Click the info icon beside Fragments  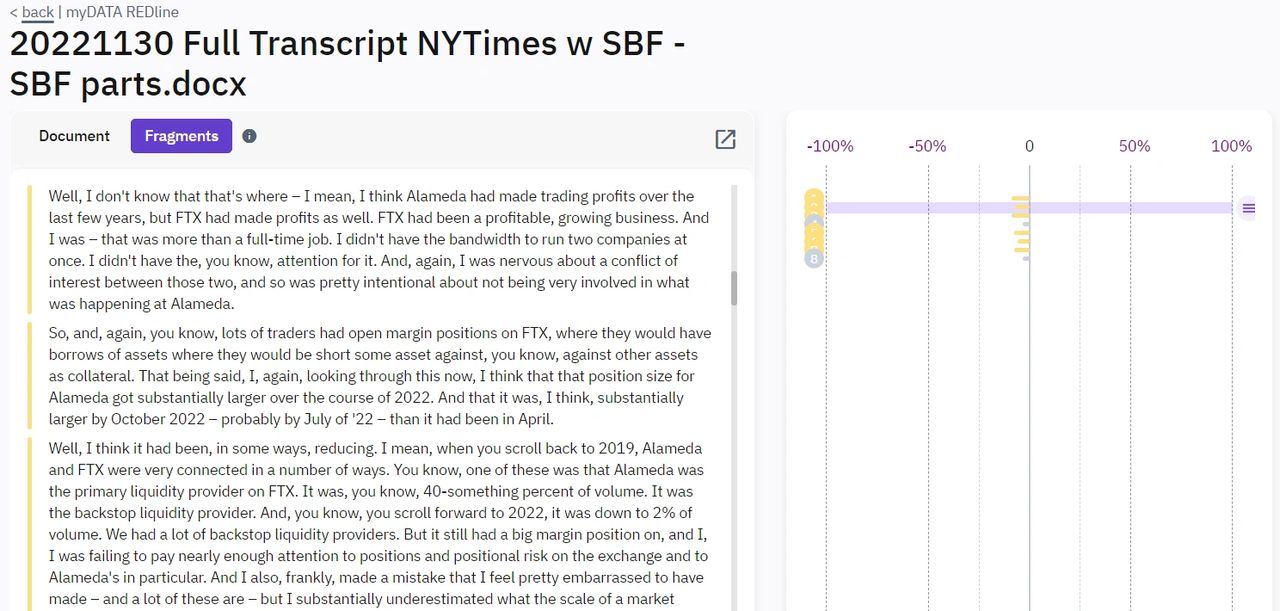249,136
